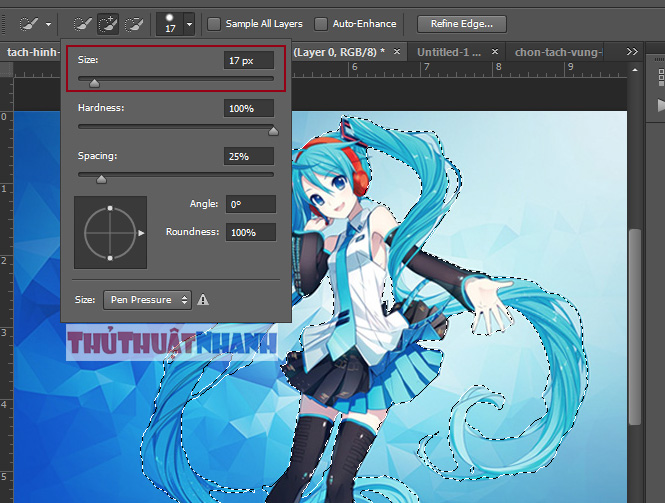Show more document tabs with double arrow
Screen dimensions: 665x503
(x=632, y=51)
